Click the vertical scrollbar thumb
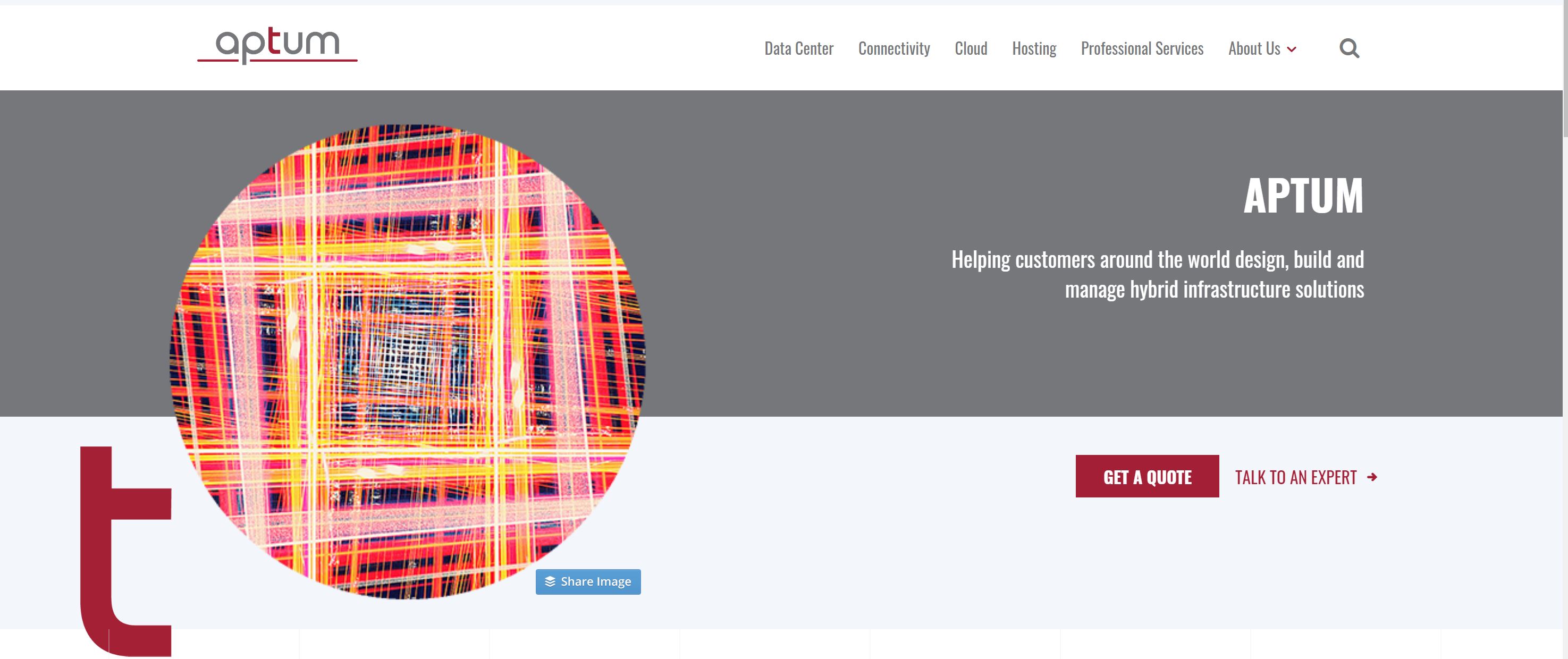Viewport: 1568px width, 659px height. coord(1565,67)
